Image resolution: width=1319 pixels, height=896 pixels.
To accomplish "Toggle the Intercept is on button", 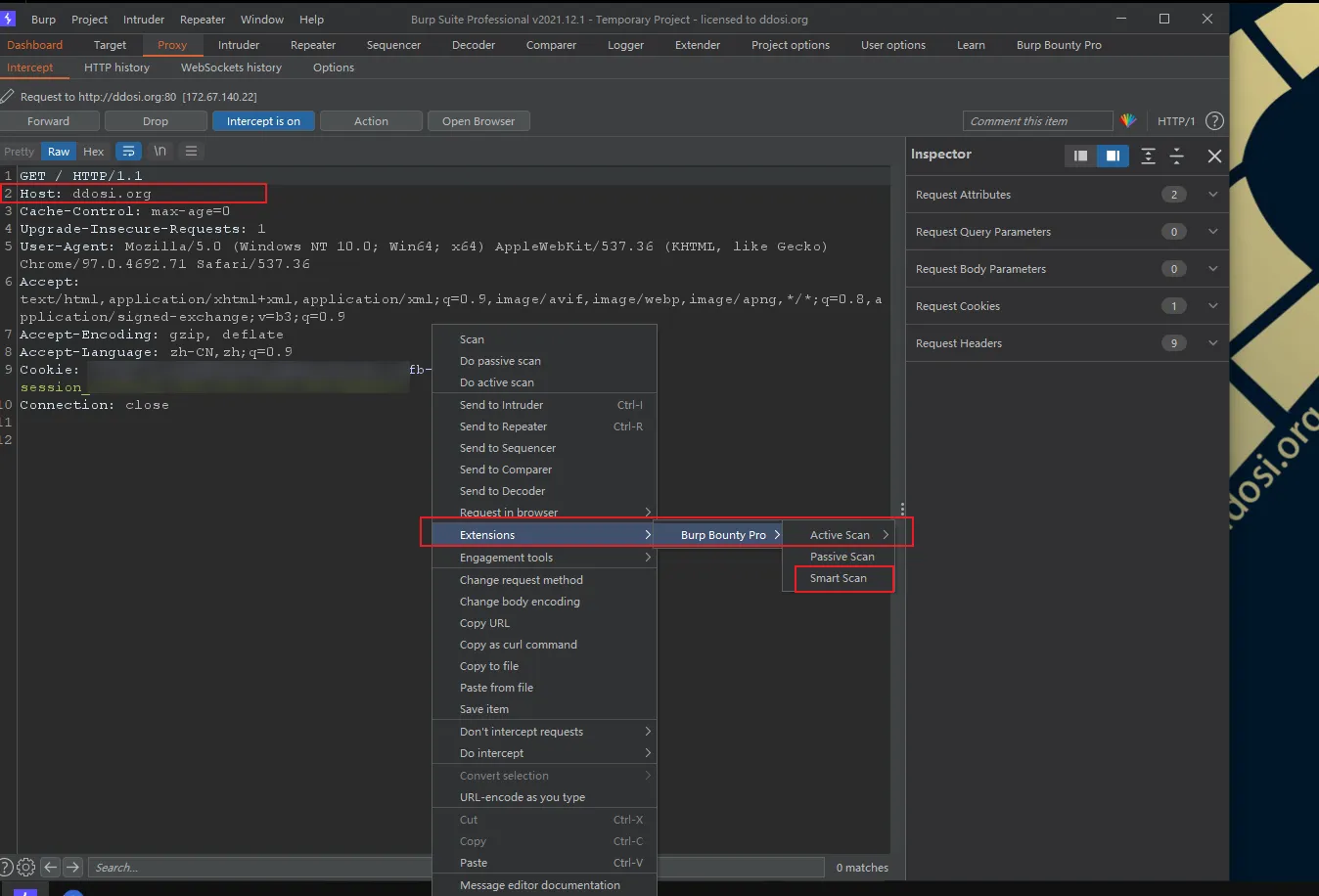I will pos(263,121).
